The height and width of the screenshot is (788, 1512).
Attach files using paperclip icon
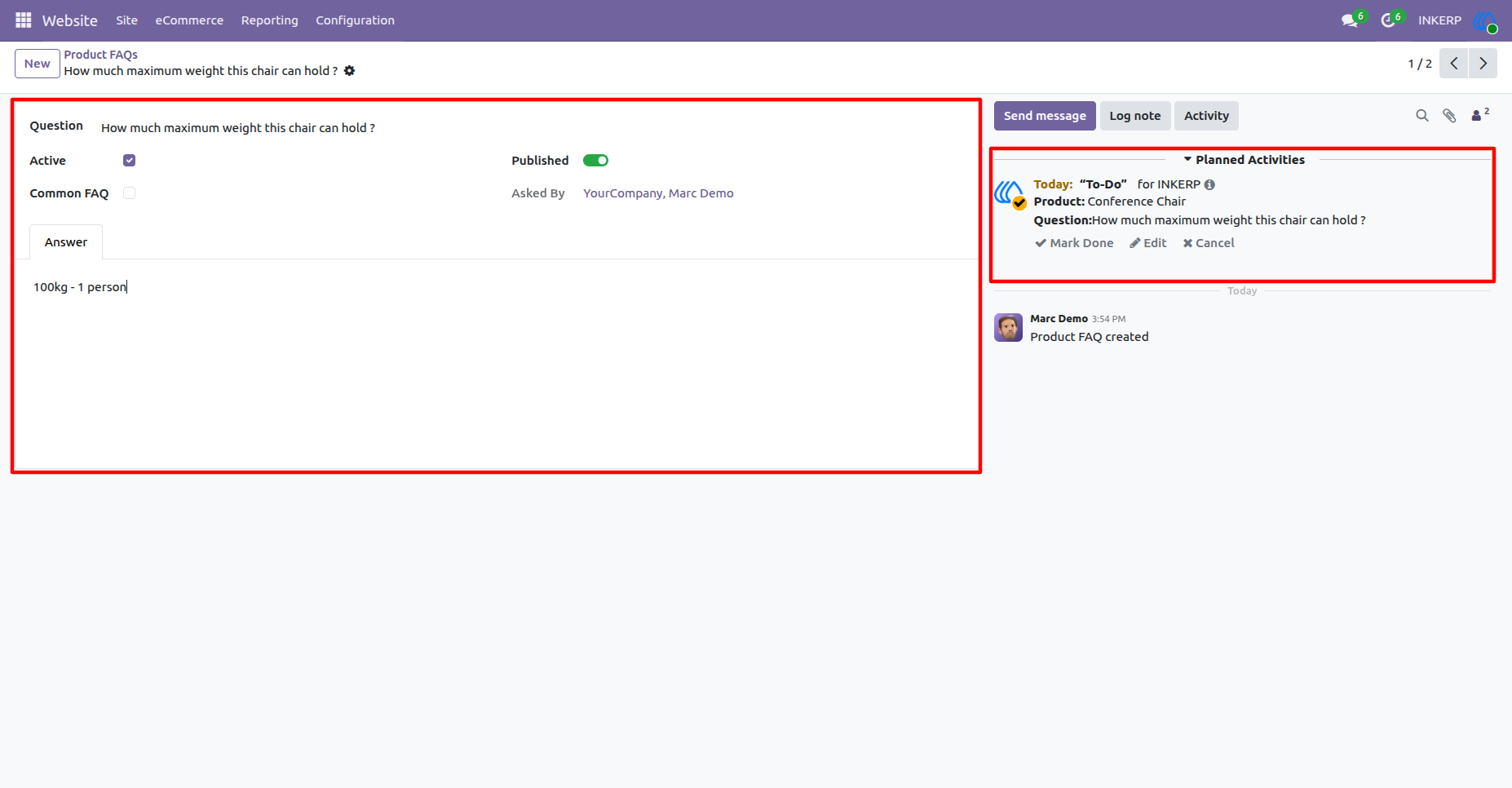(1449, 116)
